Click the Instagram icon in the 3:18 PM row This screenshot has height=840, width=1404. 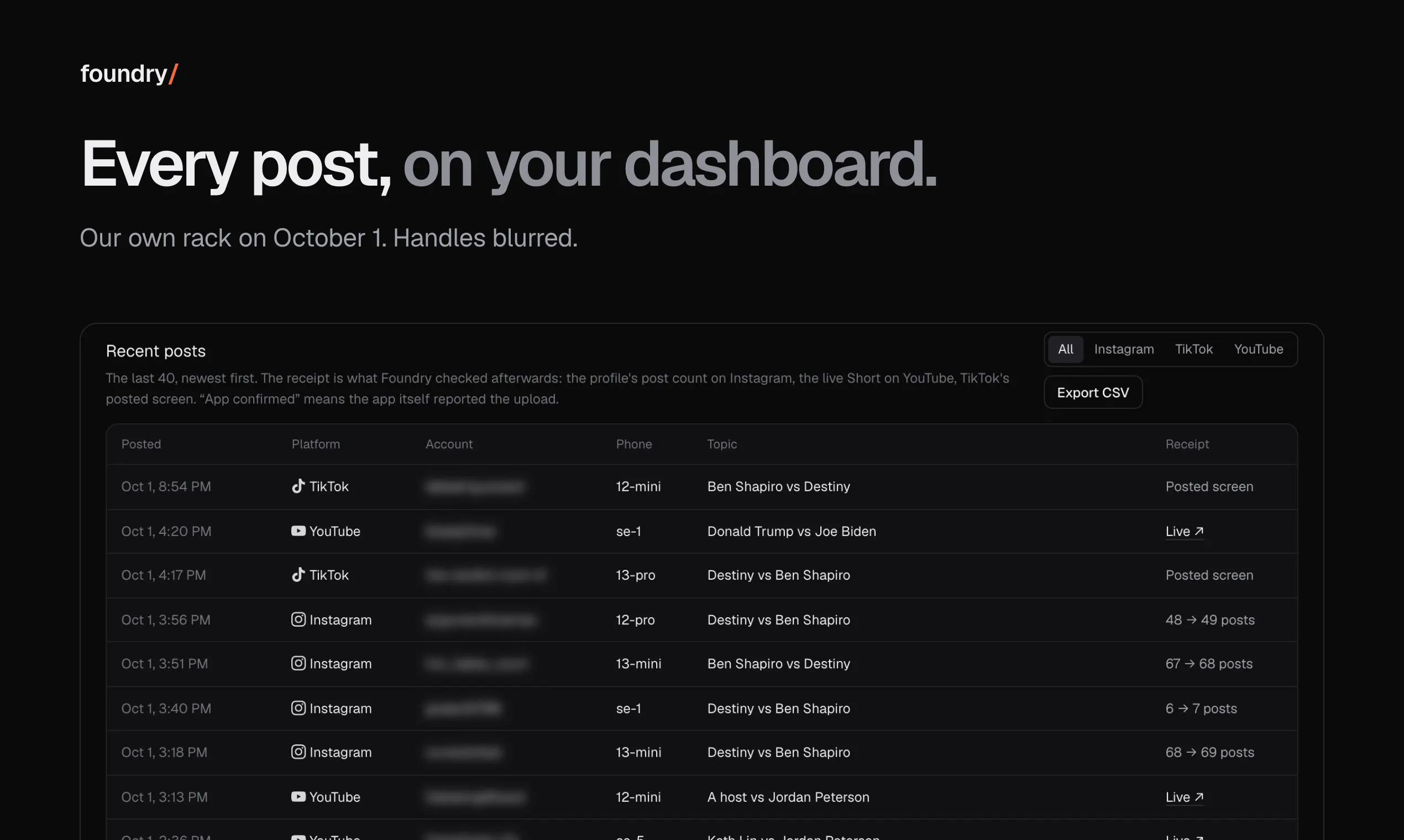pyautogui.click(x=298, y=752)
